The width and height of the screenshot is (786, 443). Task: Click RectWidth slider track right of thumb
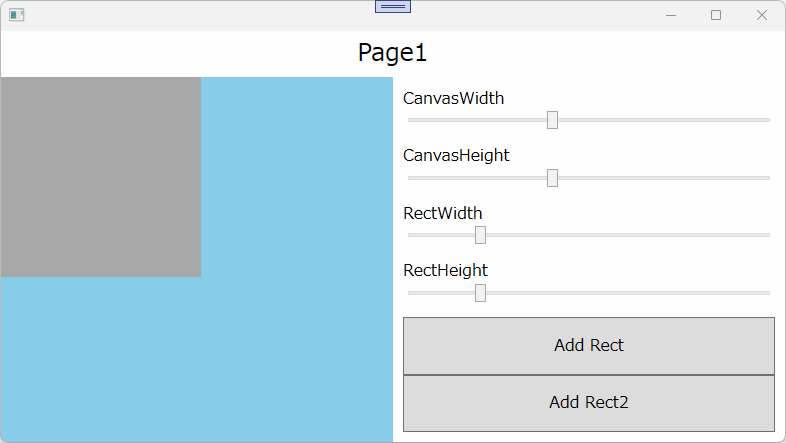620,235
